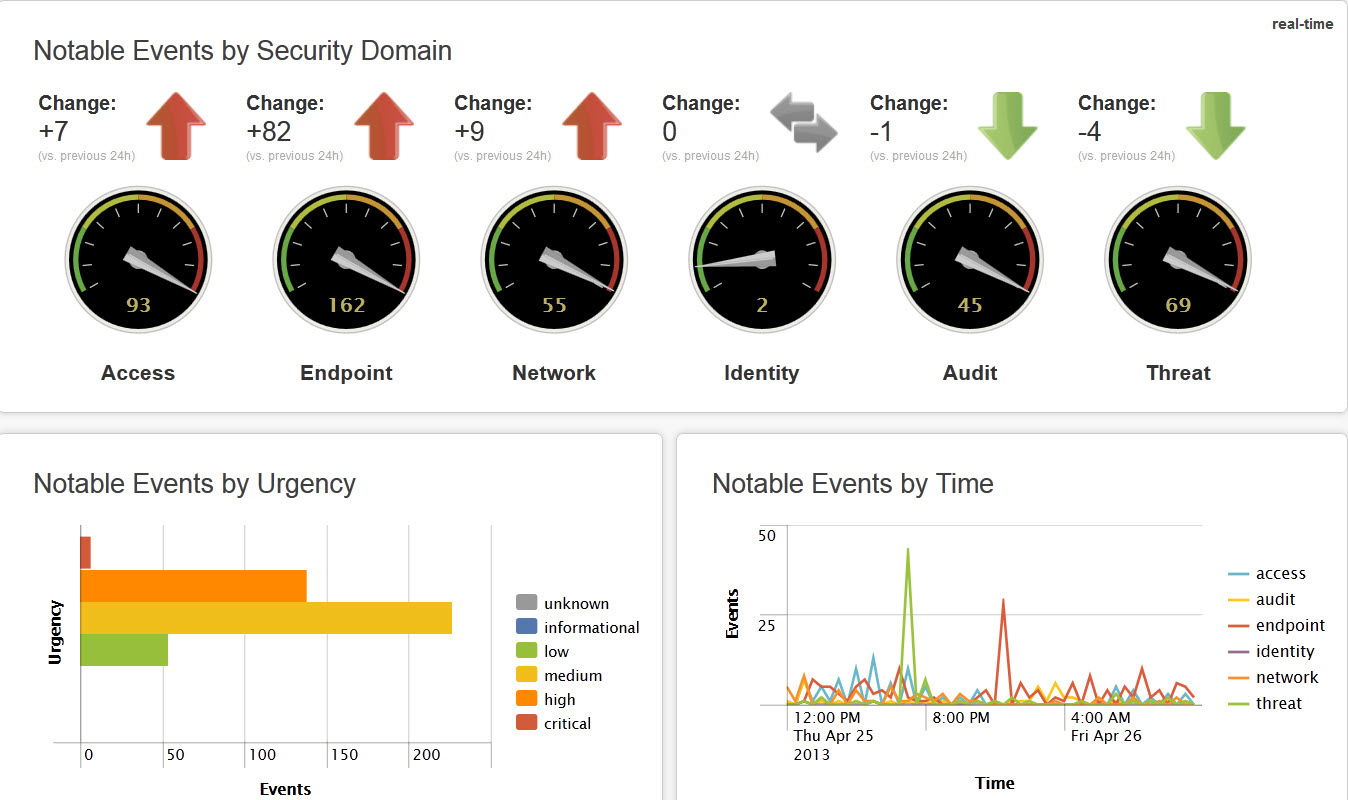Click the orange high urgency bar
The image size is (1348, 800).
[x=193, y=586]
